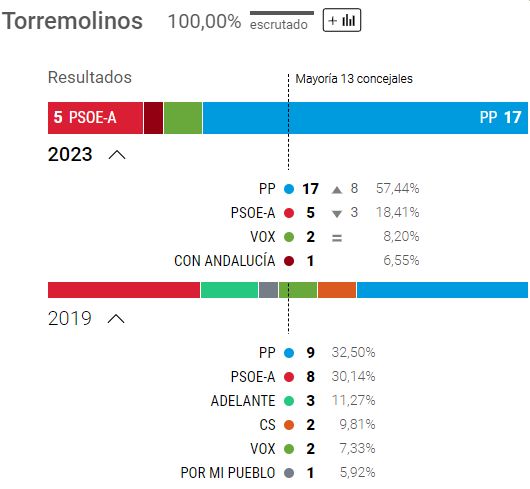
Task: Collapse the 2019 results chevron
Action: click(x=116, y=319)
